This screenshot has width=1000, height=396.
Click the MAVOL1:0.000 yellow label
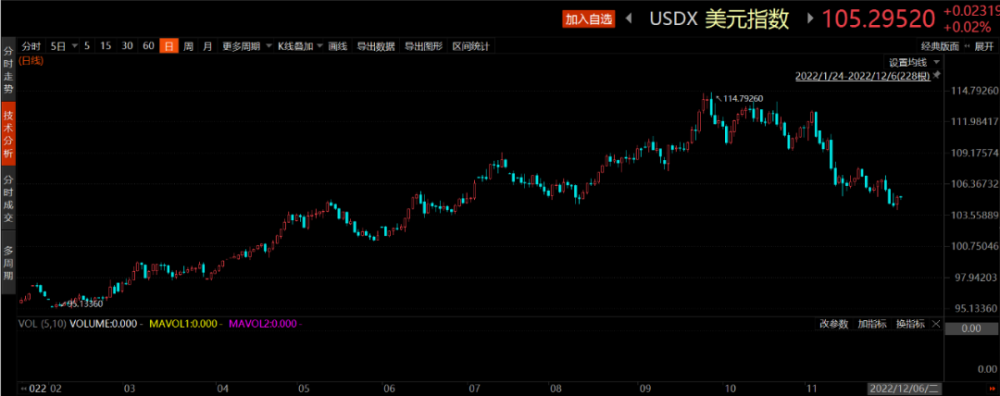tap(183, 323)
